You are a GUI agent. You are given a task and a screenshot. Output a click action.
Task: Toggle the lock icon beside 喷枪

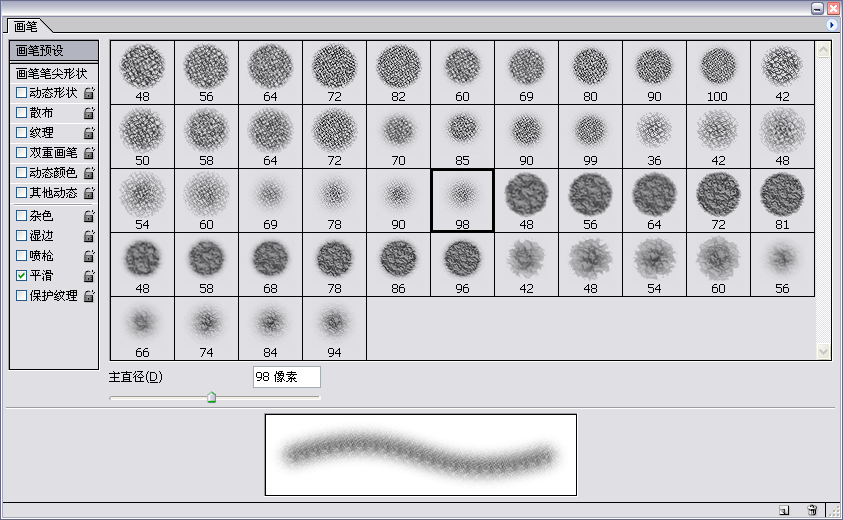89,256
